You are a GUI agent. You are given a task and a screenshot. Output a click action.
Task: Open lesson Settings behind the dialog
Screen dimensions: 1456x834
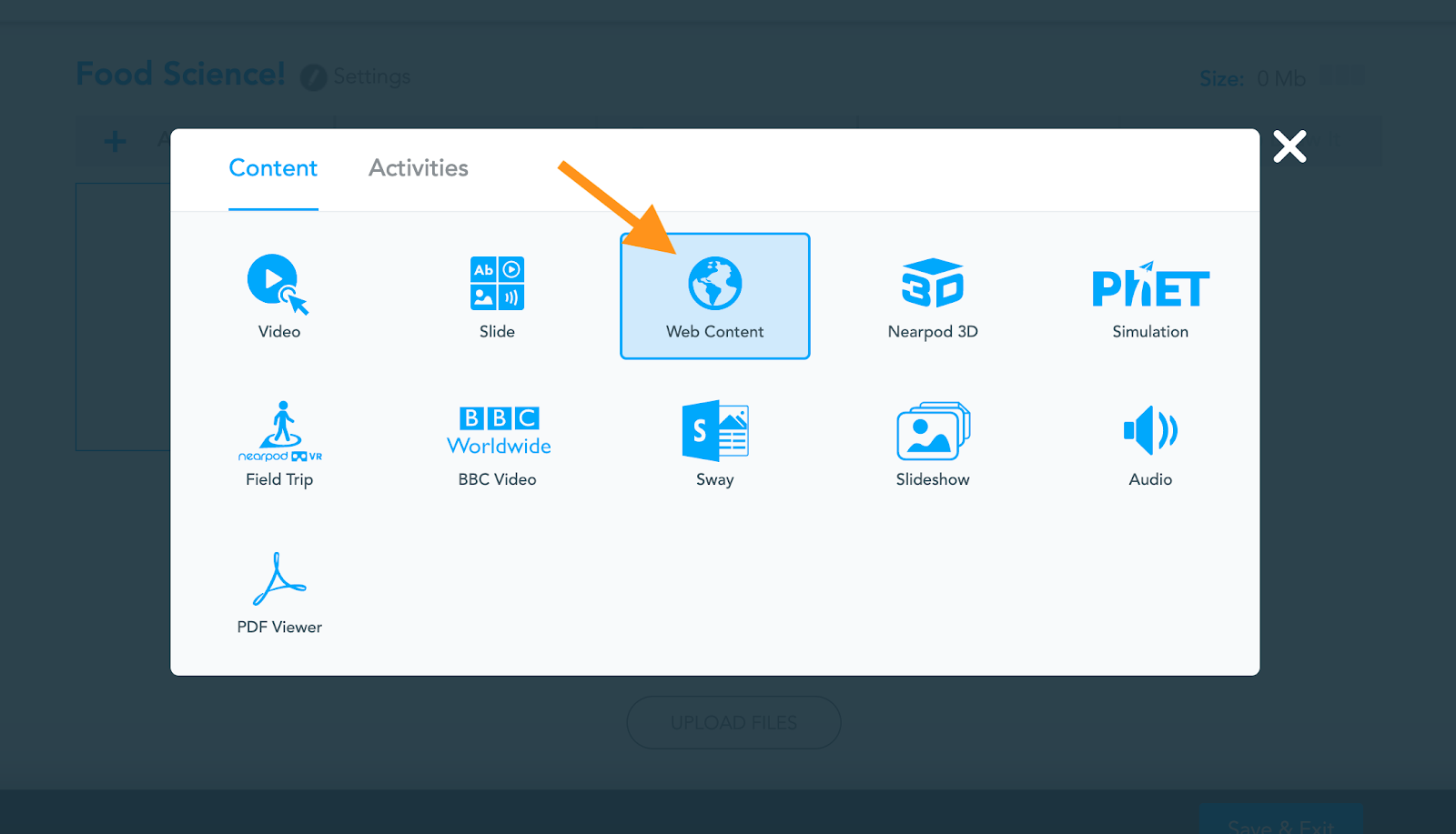click(372, 76)
